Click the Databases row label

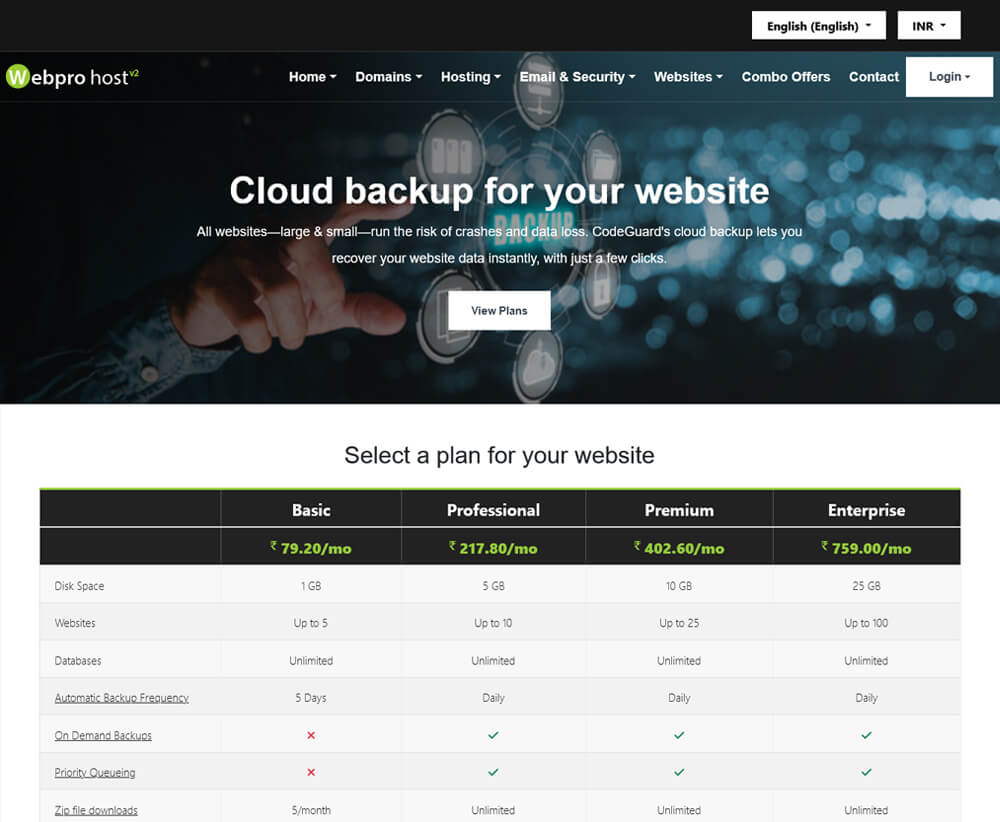pos(78,661)
